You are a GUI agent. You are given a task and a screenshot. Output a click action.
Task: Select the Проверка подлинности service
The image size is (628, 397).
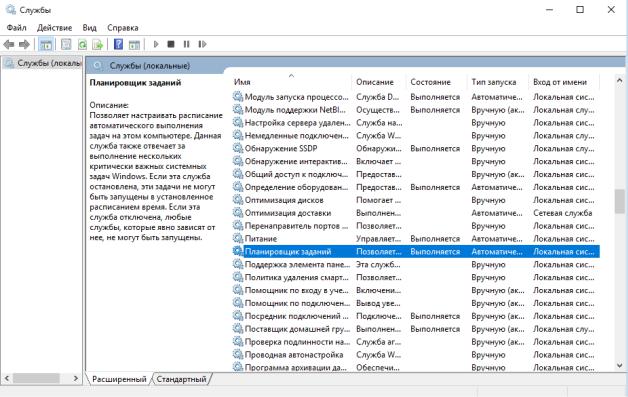point(415,342)
